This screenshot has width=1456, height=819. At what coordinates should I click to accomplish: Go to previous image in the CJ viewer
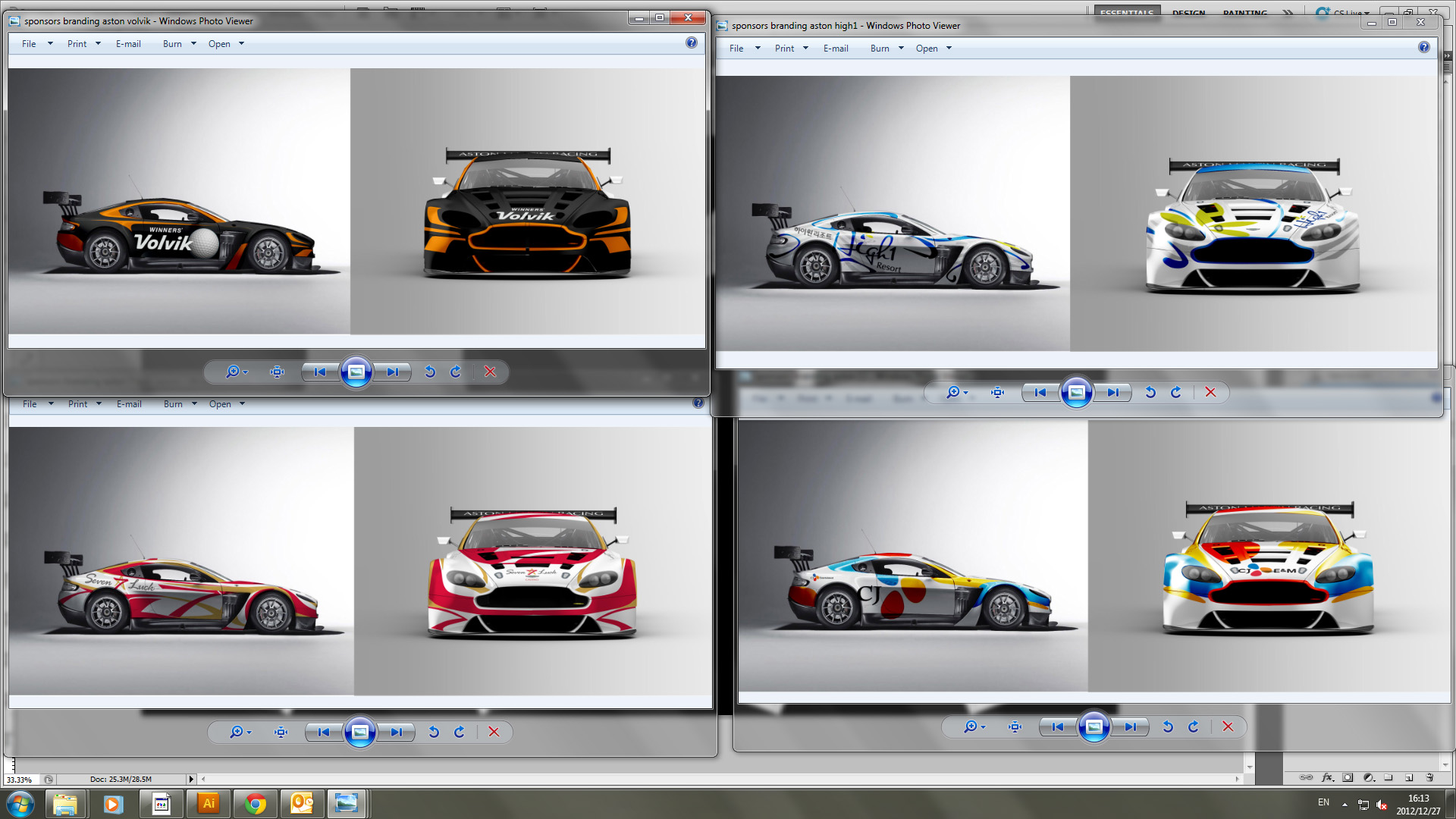tap(1057, 726)
